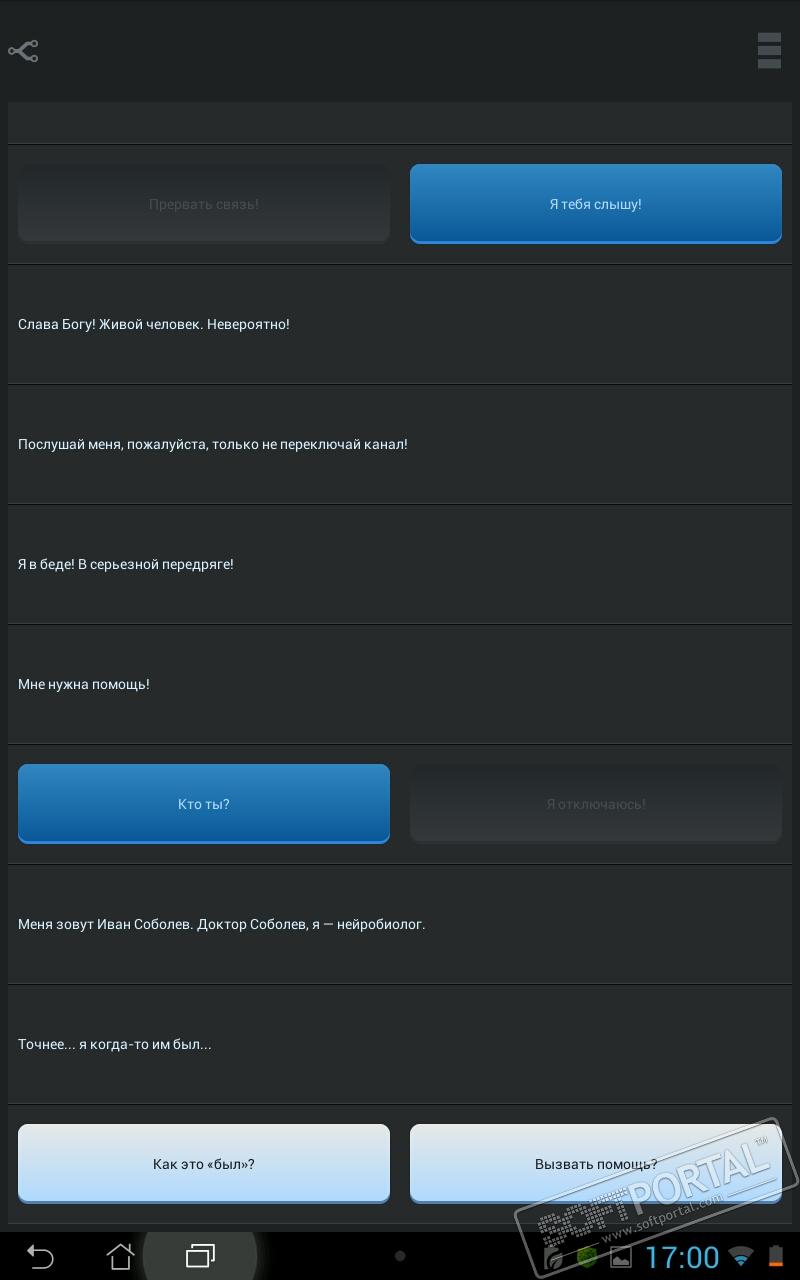Open the hamburger menu at top right
Viewport: 800px width, 1280px height.
click(x=768, y=51)
